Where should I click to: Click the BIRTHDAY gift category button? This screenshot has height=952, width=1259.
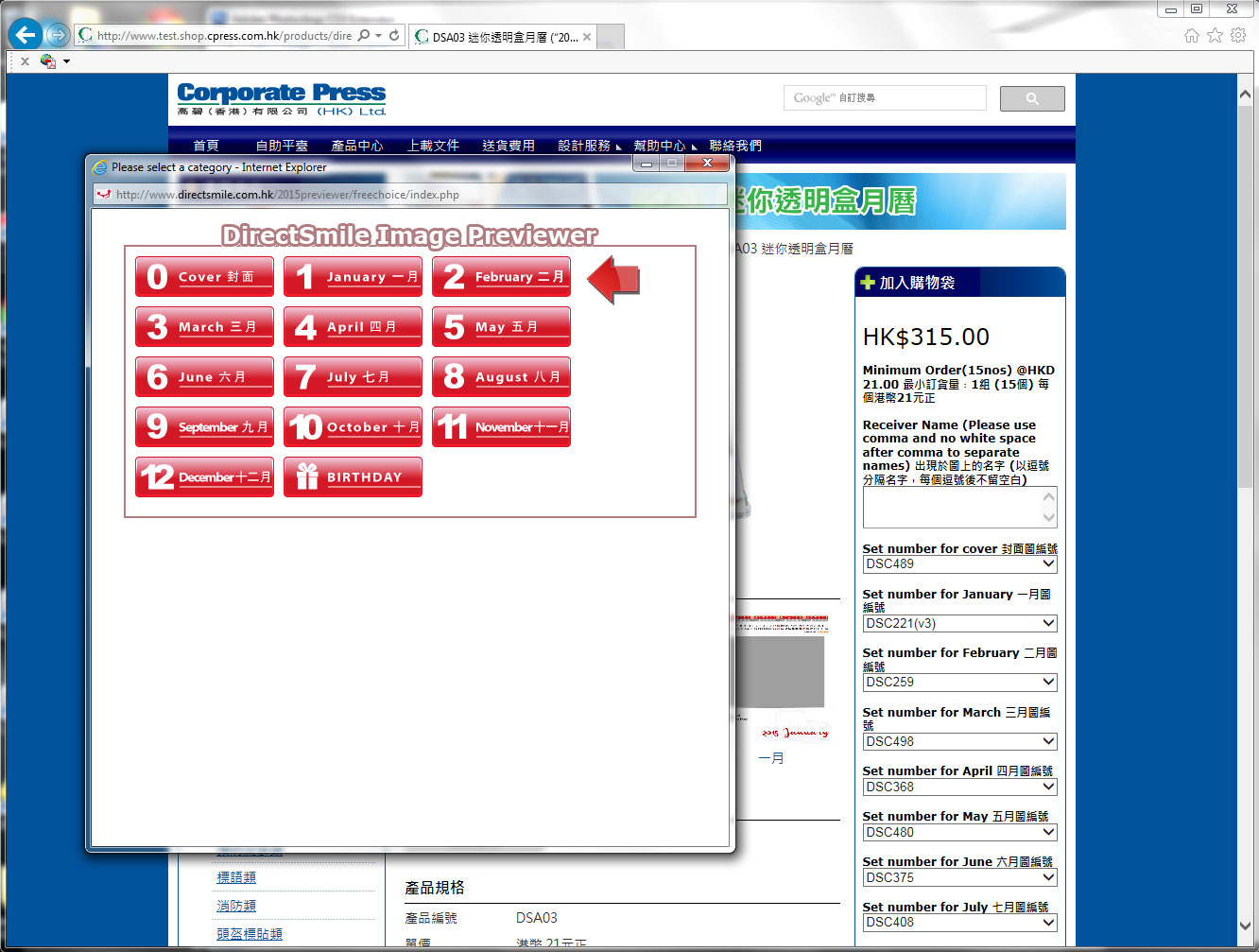353,477
